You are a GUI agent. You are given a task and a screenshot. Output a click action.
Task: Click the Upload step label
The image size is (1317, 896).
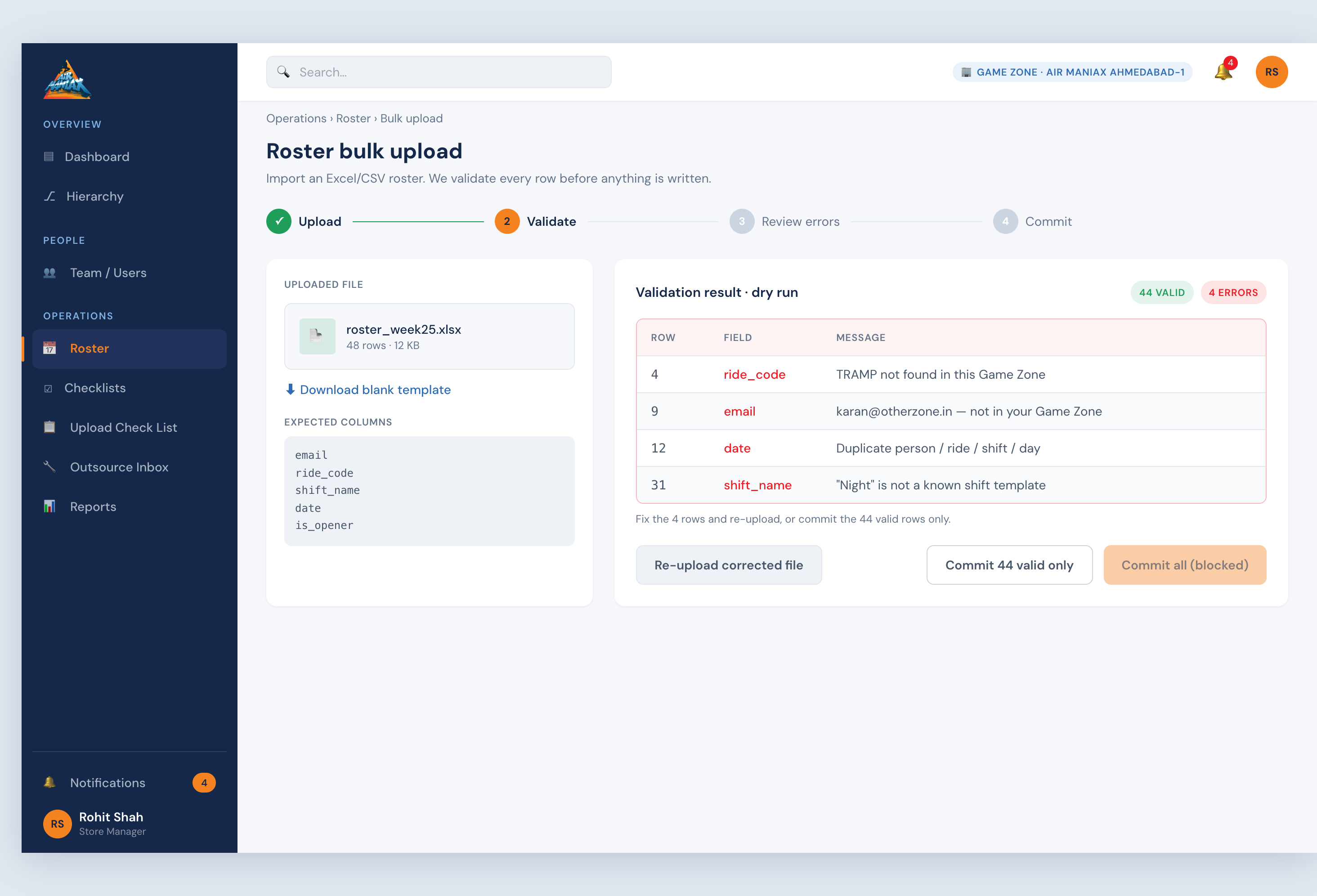[x=320, y=222]
